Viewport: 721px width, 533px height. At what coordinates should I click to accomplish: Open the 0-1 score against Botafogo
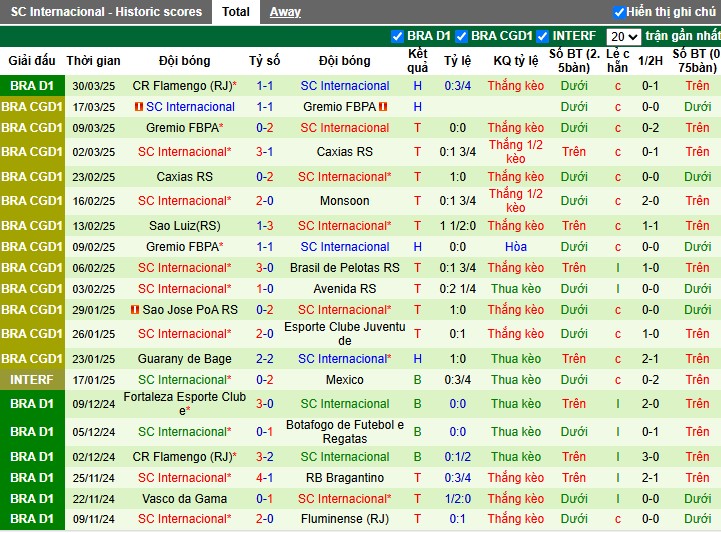[x=264, y=432]
